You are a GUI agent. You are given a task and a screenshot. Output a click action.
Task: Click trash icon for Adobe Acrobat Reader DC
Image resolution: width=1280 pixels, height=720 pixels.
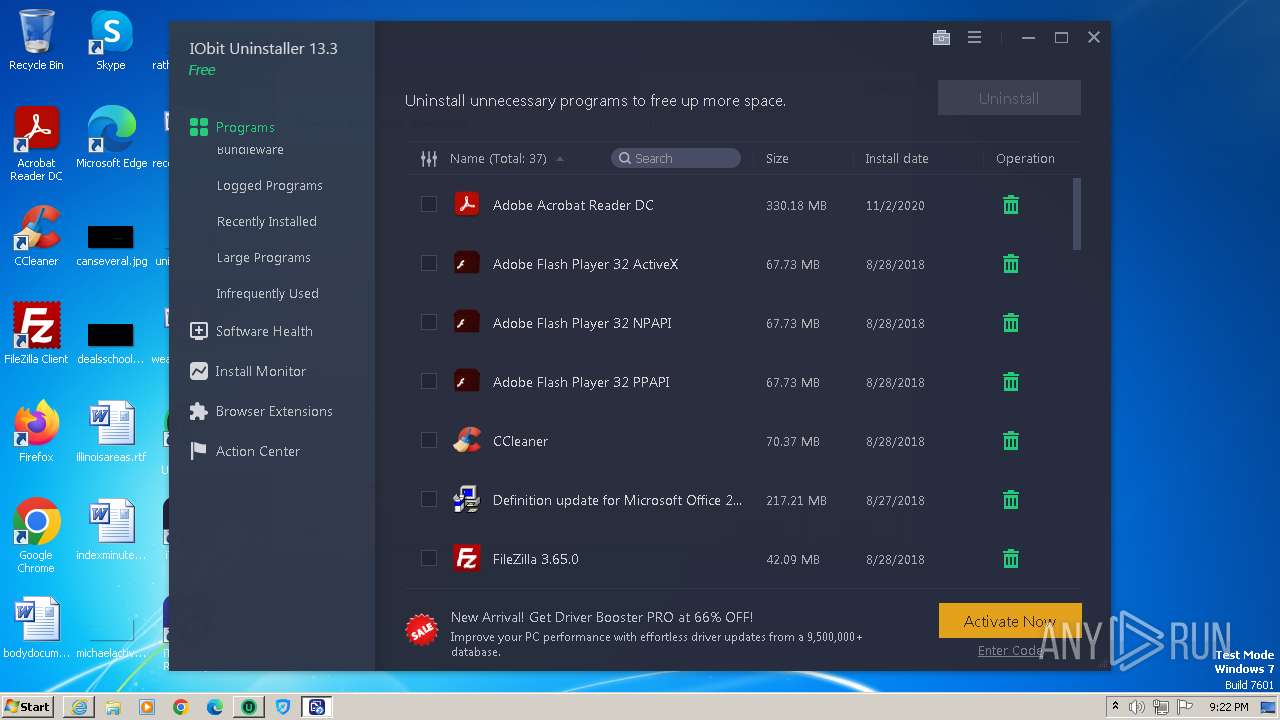[1011, 205]
